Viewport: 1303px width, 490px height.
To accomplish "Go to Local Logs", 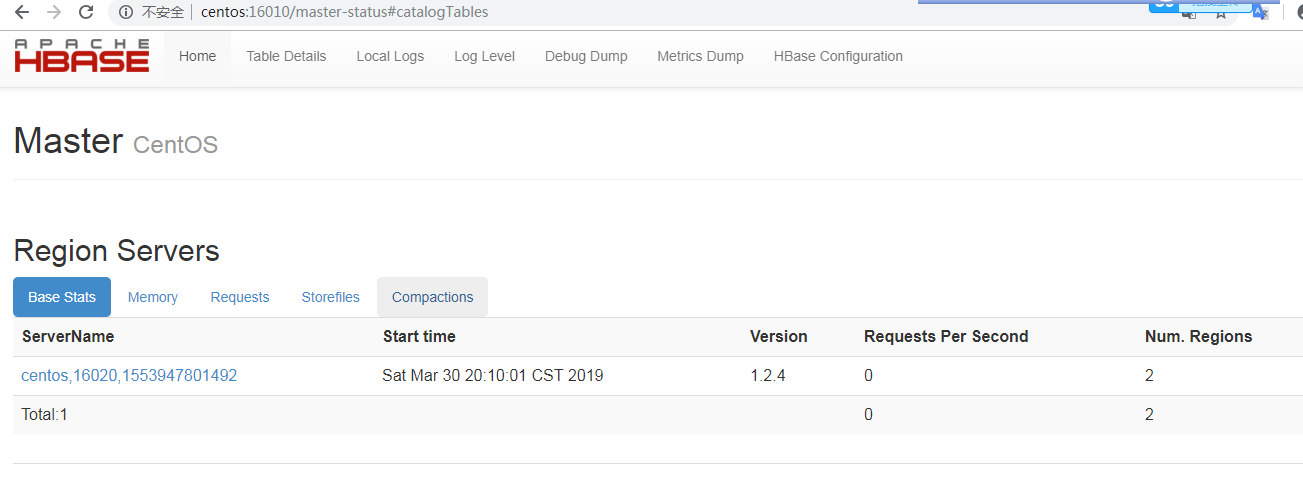I will (x=390, y=57).
